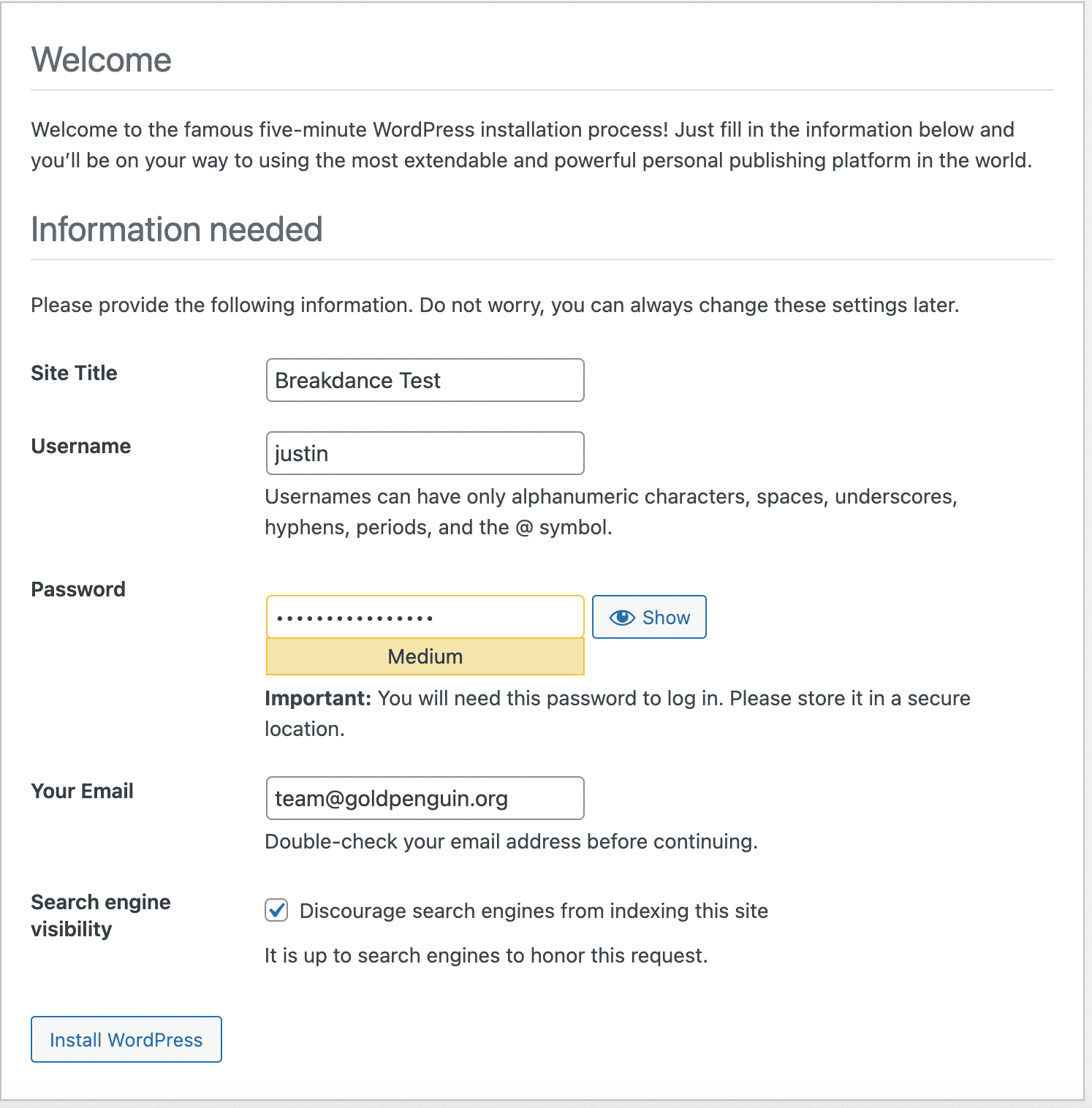Screen dimensions: 1092x1108
Task: Select the masked Password input field
Action: point(425,618)
